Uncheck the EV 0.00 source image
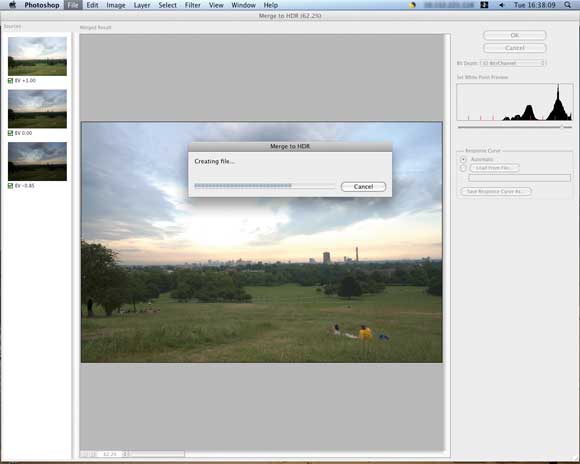Viewport: 580px width, 464px height. (10, 133)
